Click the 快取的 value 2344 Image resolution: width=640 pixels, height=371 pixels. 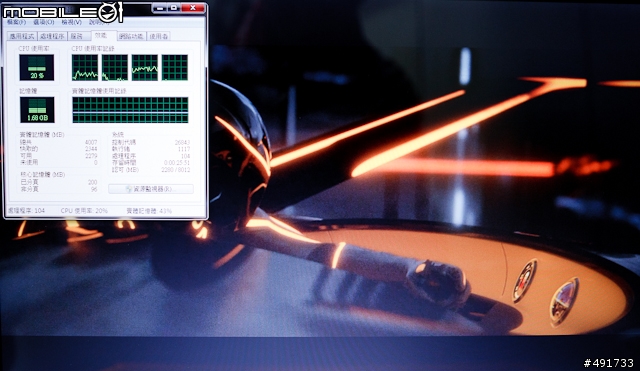coord(91,149)
